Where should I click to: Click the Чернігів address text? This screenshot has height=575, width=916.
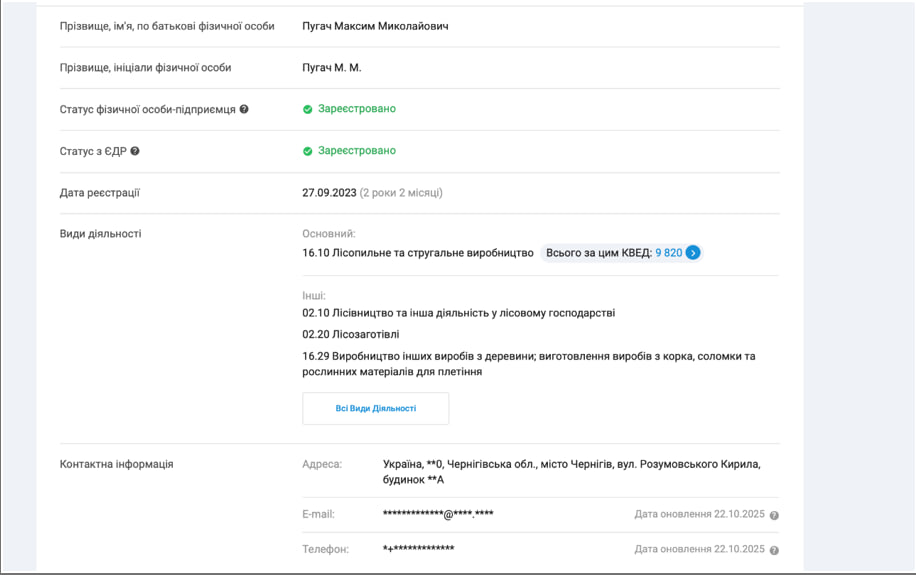(571, 471)
